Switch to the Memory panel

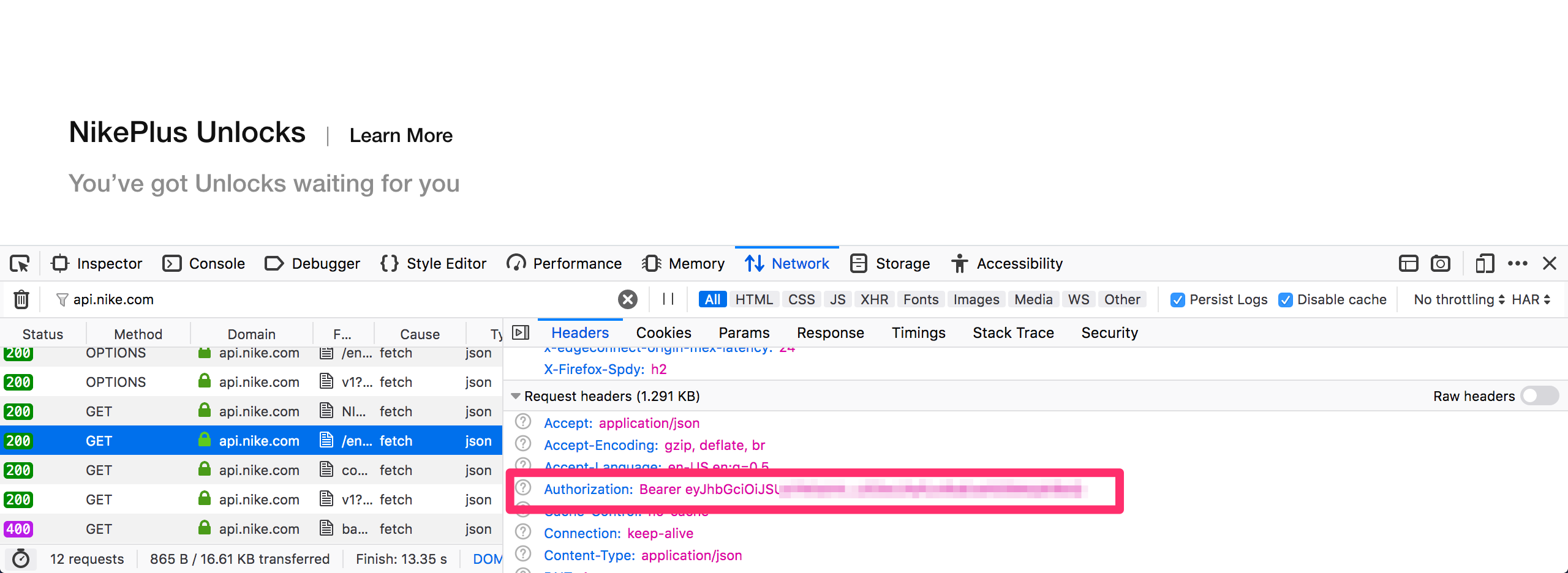click(x=683, y=264)
